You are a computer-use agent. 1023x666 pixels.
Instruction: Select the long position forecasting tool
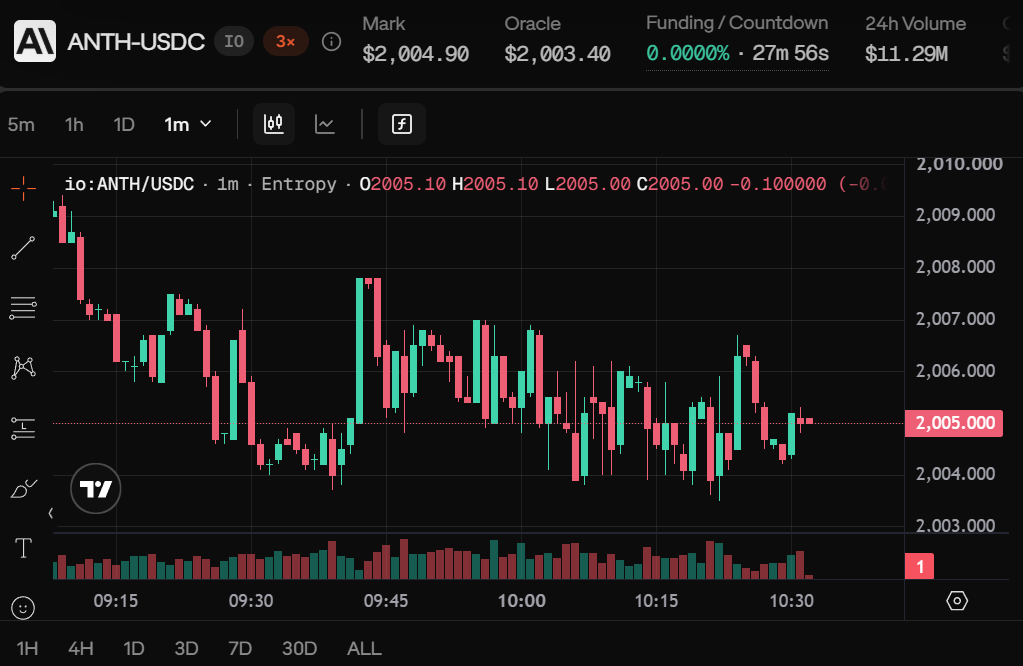tap(23, 428)
